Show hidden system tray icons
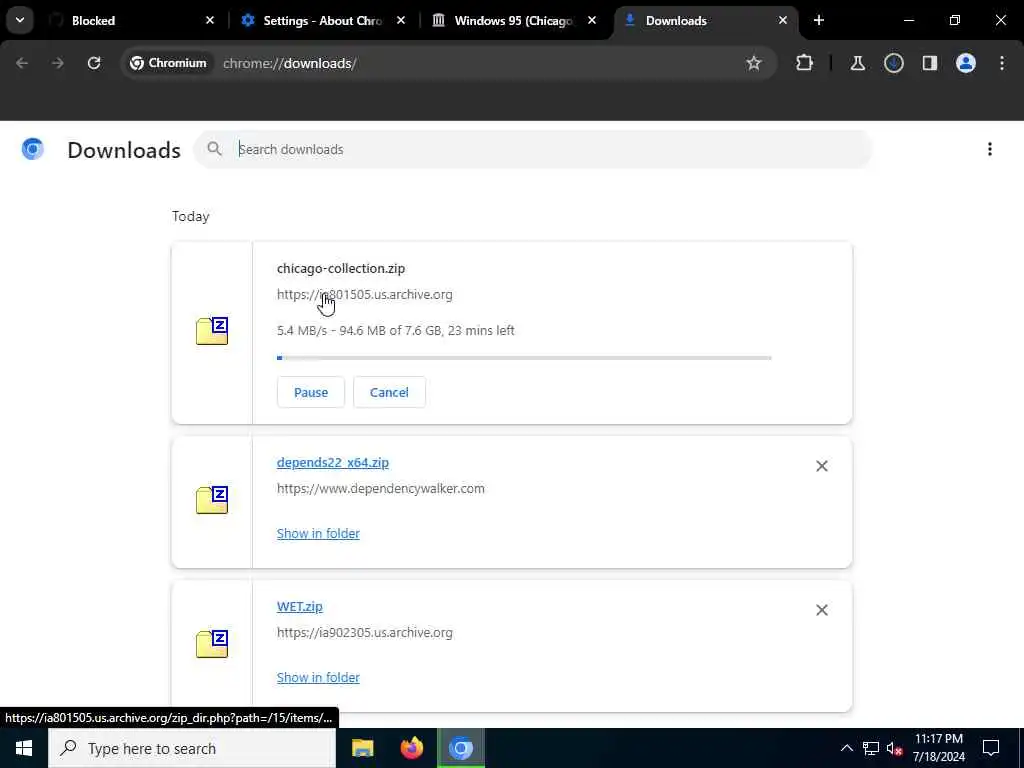The height and width of the screenshot is (768, 1024). 846,748
